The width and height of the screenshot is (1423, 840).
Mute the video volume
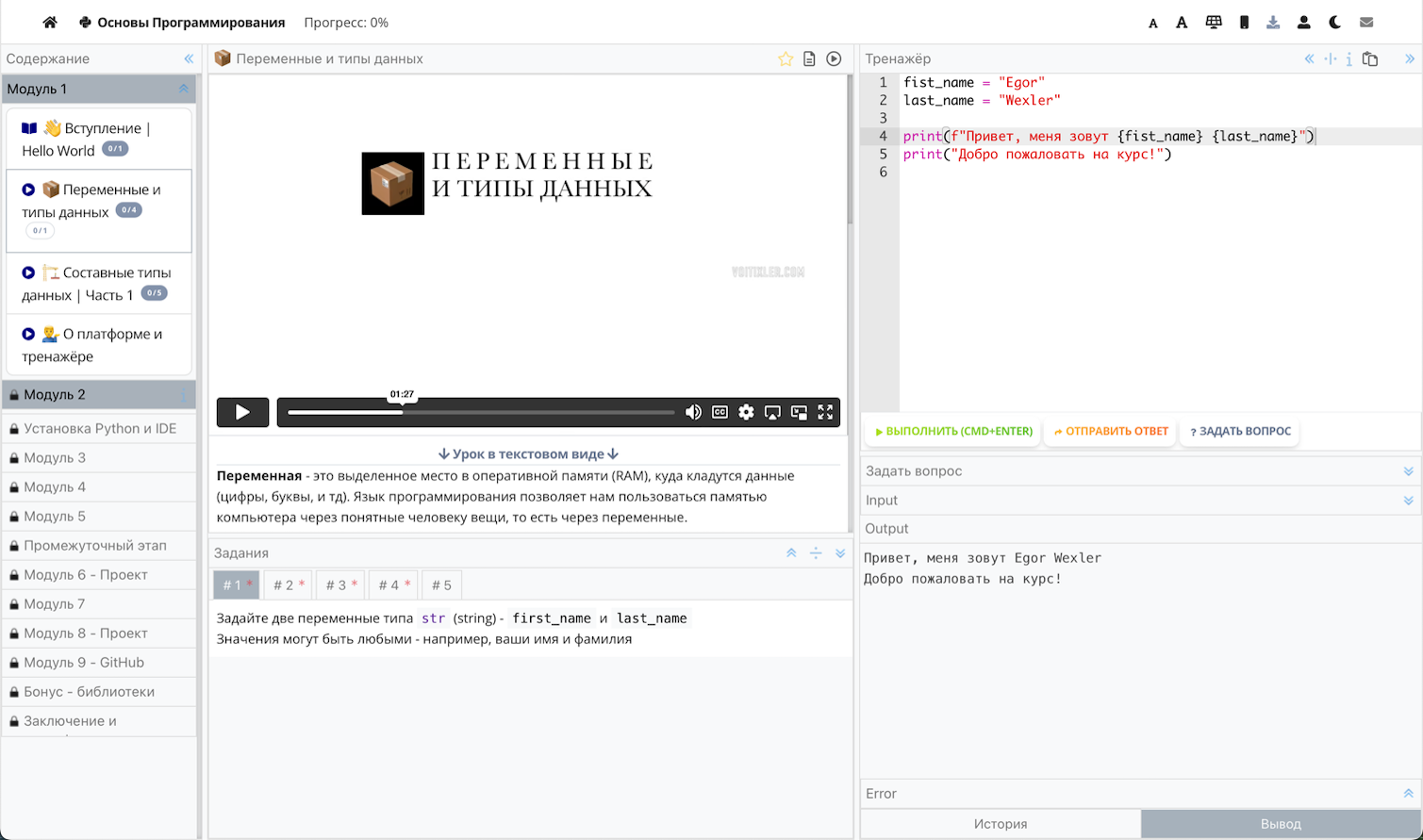click(x=693, y=412)
